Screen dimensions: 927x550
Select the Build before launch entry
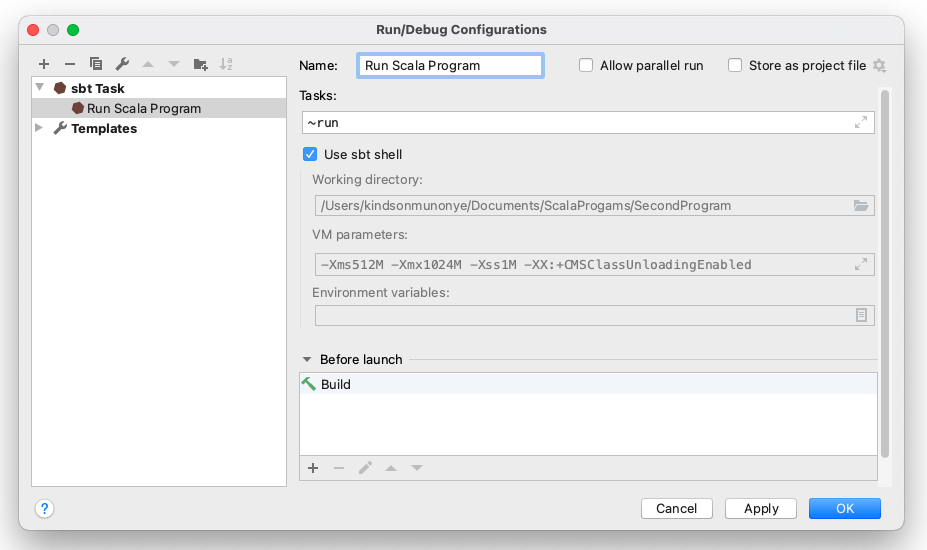(588, 384)
